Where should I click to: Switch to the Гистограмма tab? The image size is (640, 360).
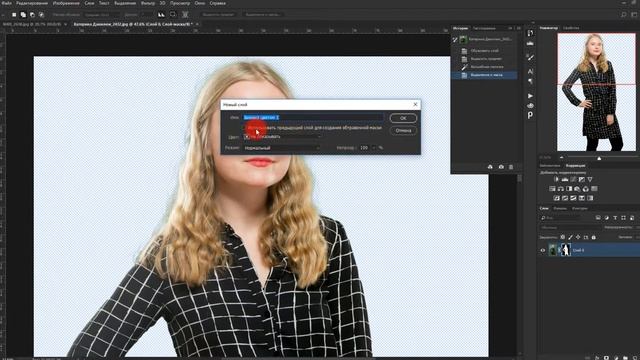(x=484, y=28)
